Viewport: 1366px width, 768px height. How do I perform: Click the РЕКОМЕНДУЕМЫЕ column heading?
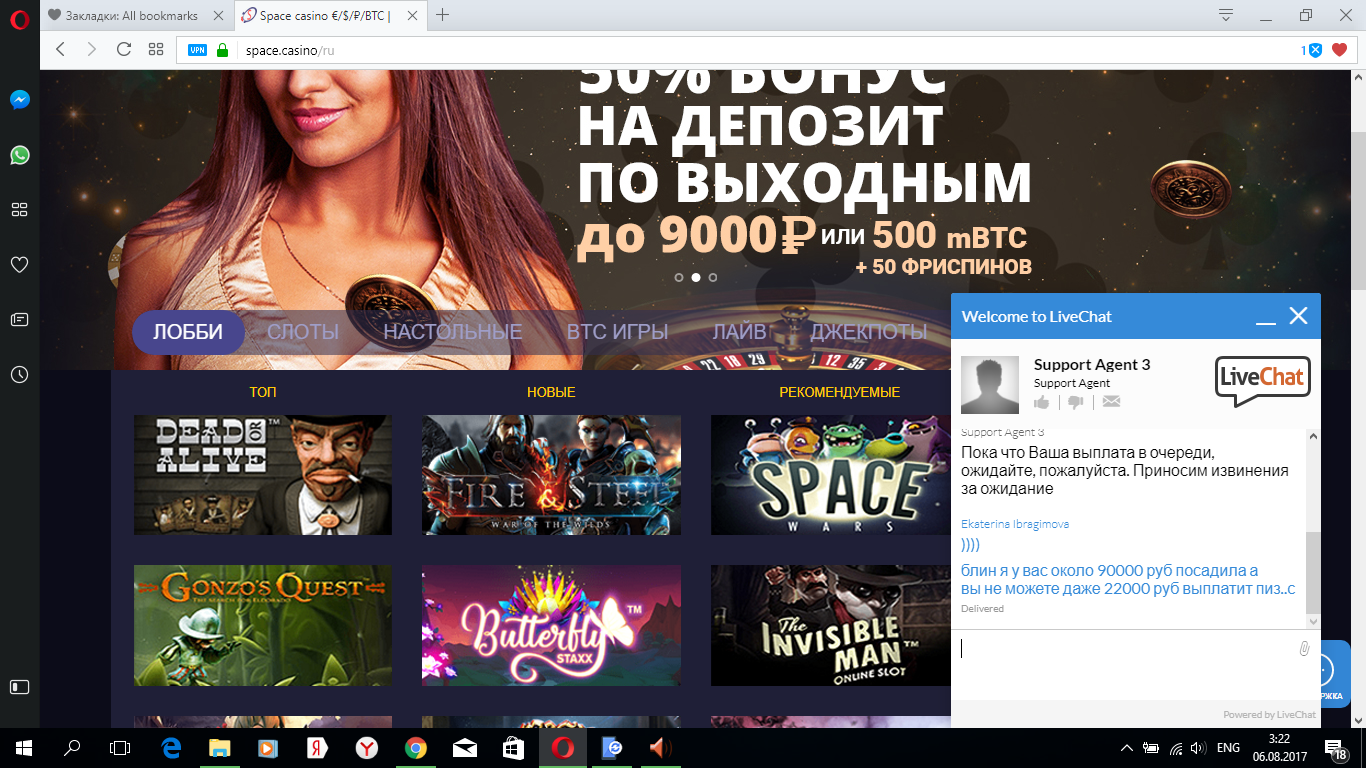pyautogui.click(x=840, y=392)
